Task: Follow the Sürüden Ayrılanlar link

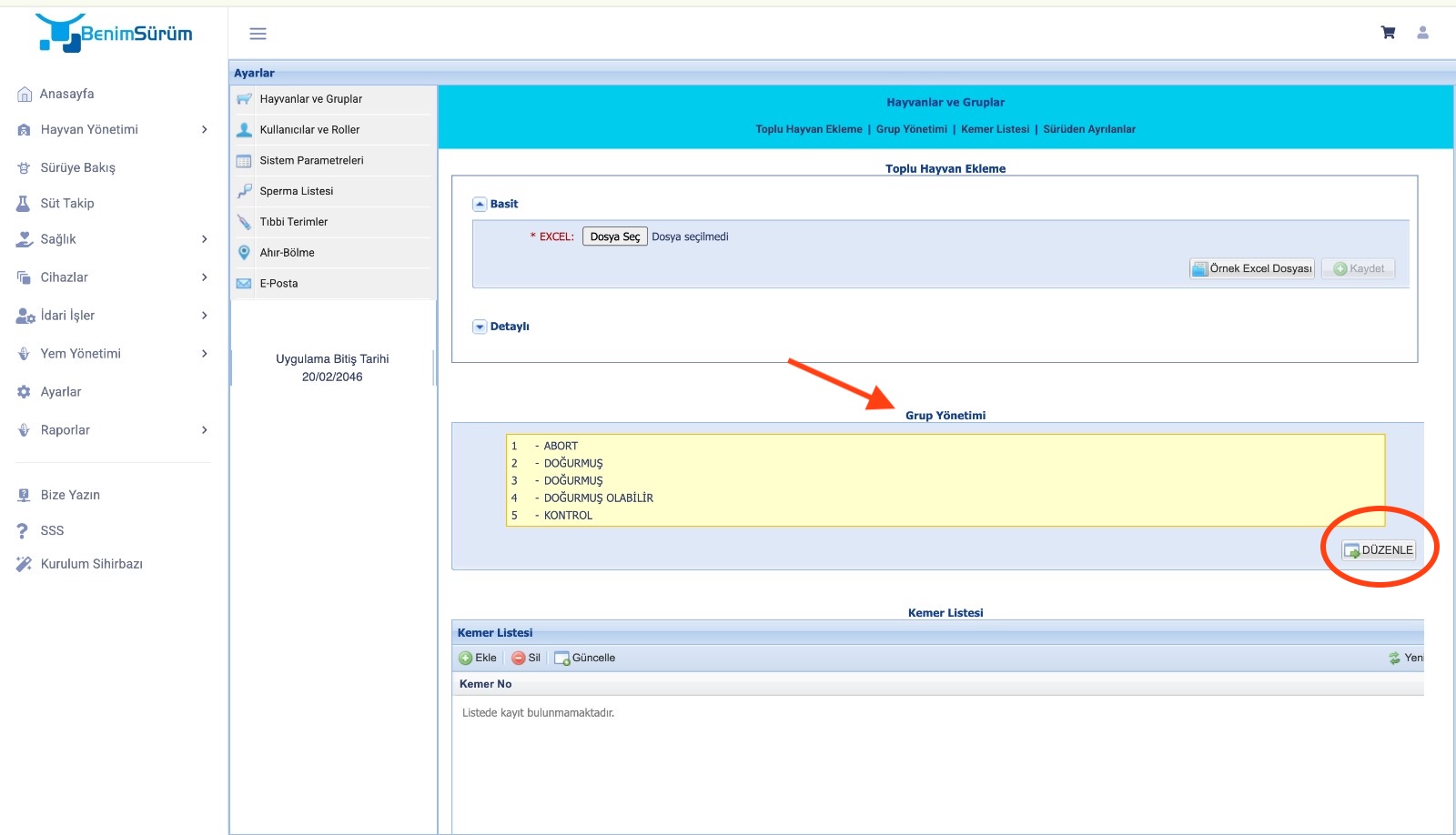Action: click(1089, 129)
